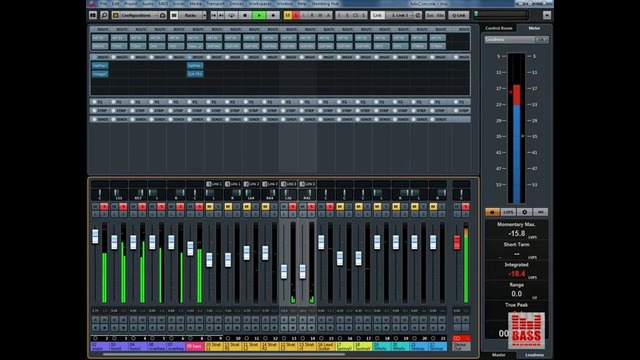Screen dimensions: 640x360
Task: Open the Audio menu
Action: point(148,3)
